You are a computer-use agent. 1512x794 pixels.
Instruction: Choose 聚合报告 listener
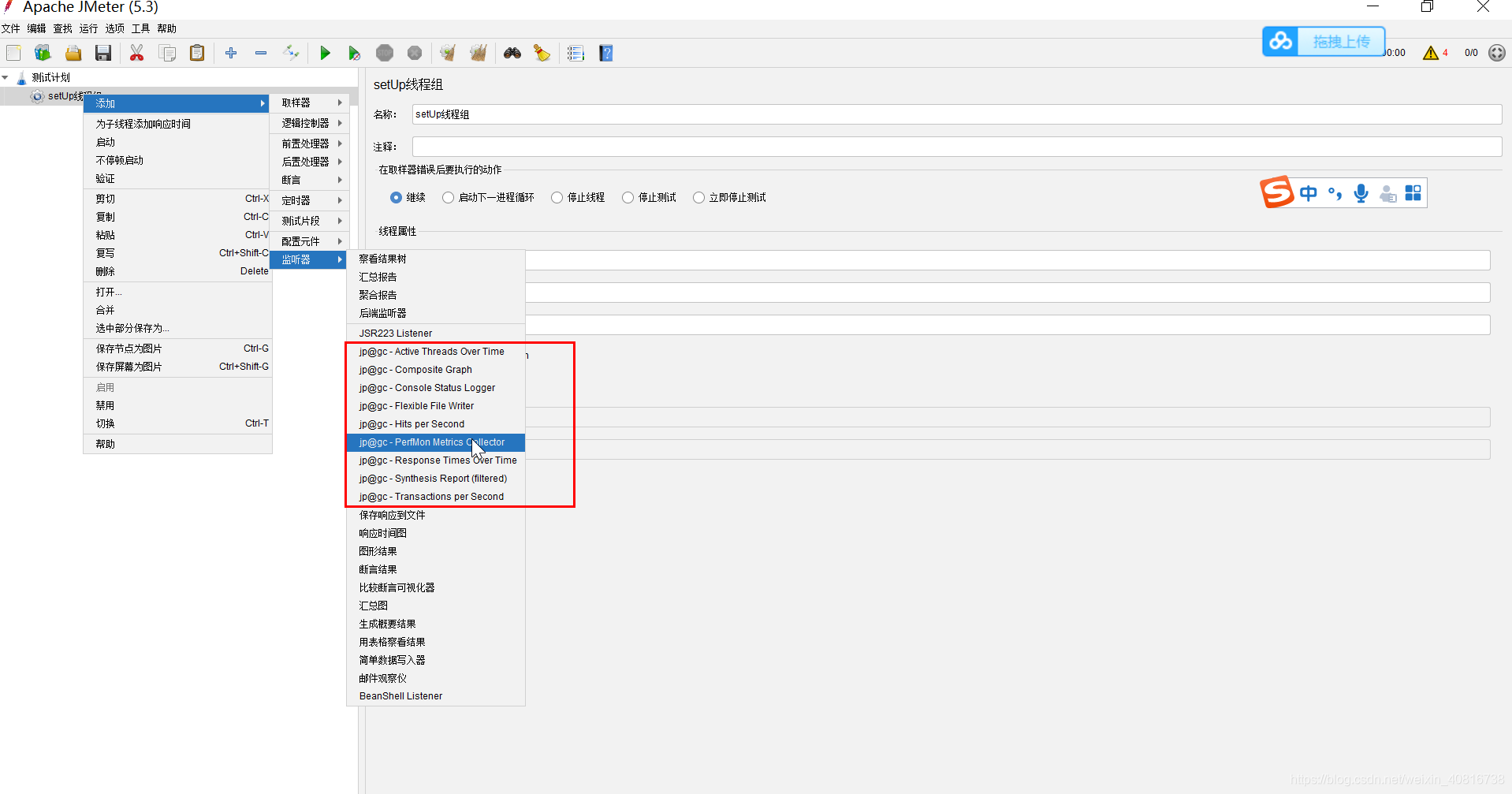point(436,295)
